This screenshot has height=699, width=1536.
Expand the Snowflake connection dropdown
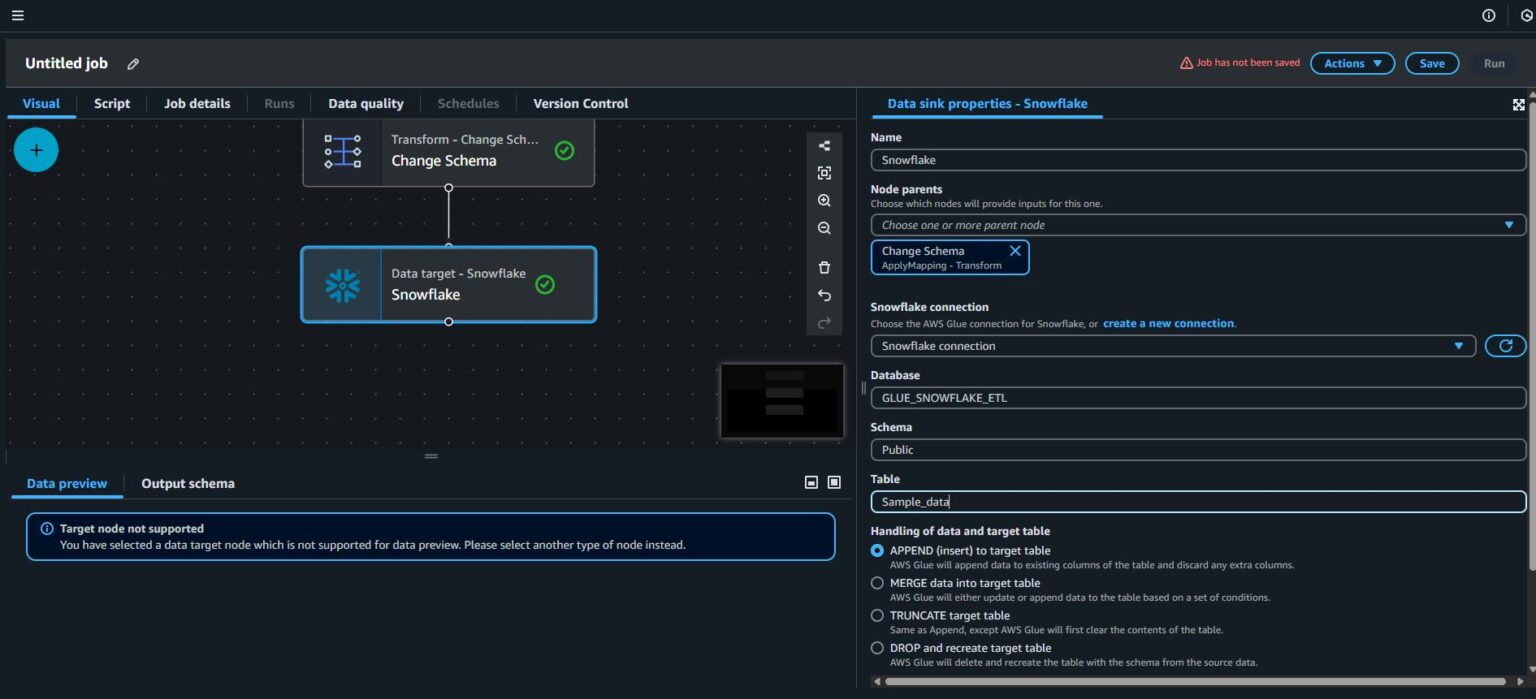click(x=1172, y=346)
